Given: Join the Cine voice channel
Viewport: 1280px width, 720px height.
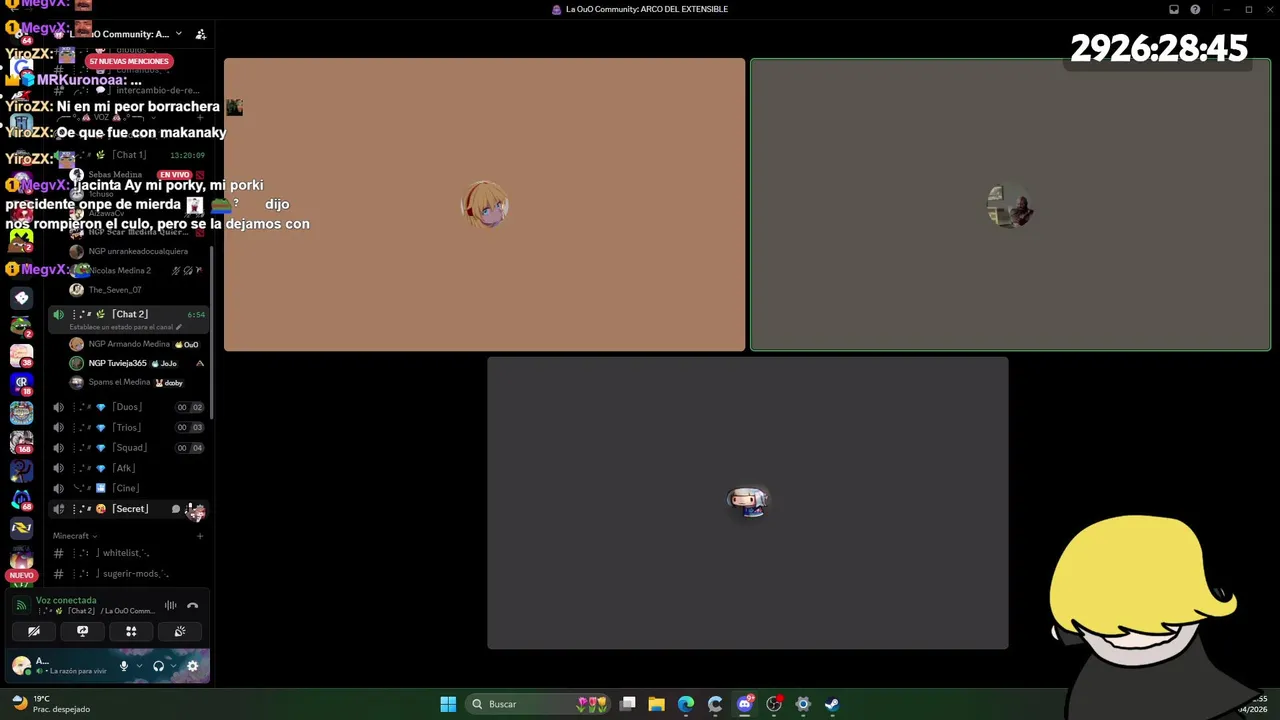Looking at the screenshot, I should pyautogui.click(x=130, y=488).
